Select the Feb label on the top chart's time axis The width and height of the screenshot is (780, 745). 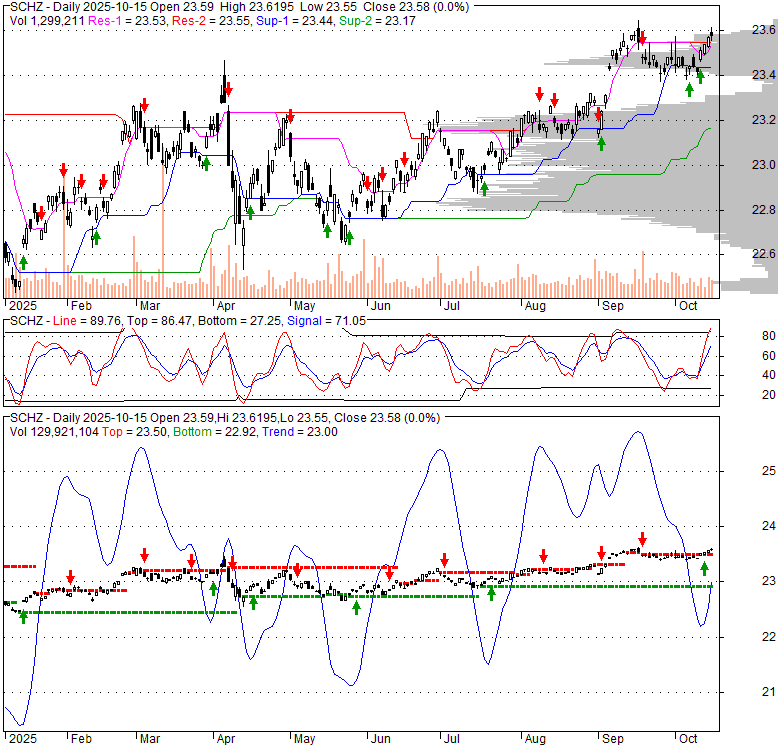tap(81, 306)
